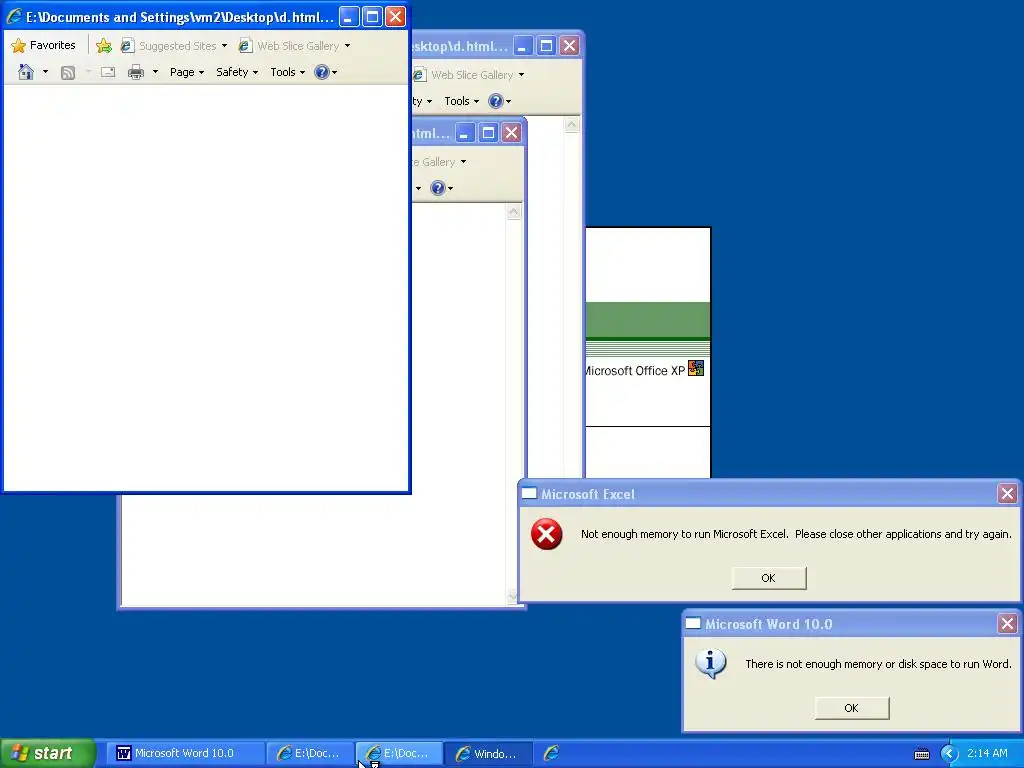Click the Help icon in second IE window

click(496, 101)
